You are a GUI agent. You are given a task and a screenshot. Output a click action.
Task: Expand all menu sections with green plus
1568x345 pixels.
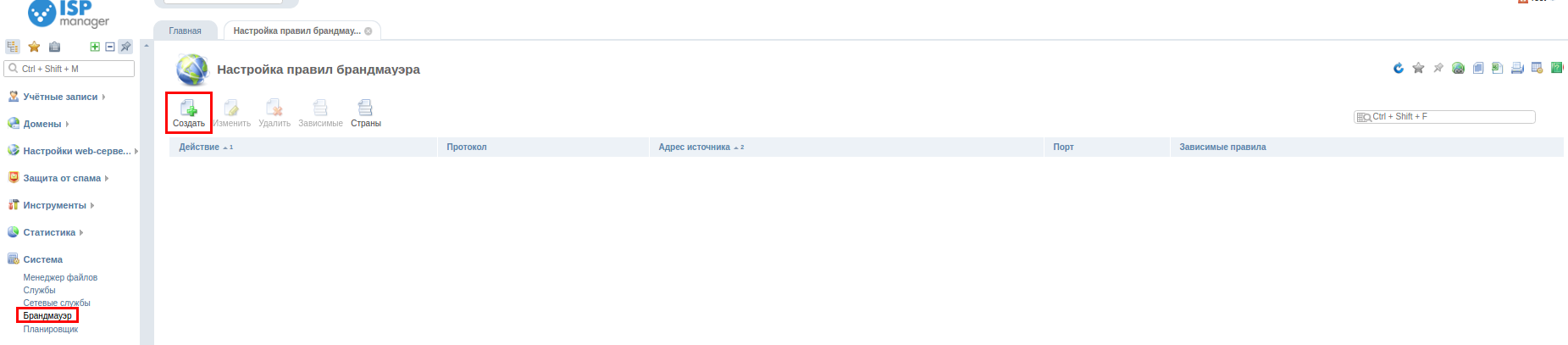[95, 47]
